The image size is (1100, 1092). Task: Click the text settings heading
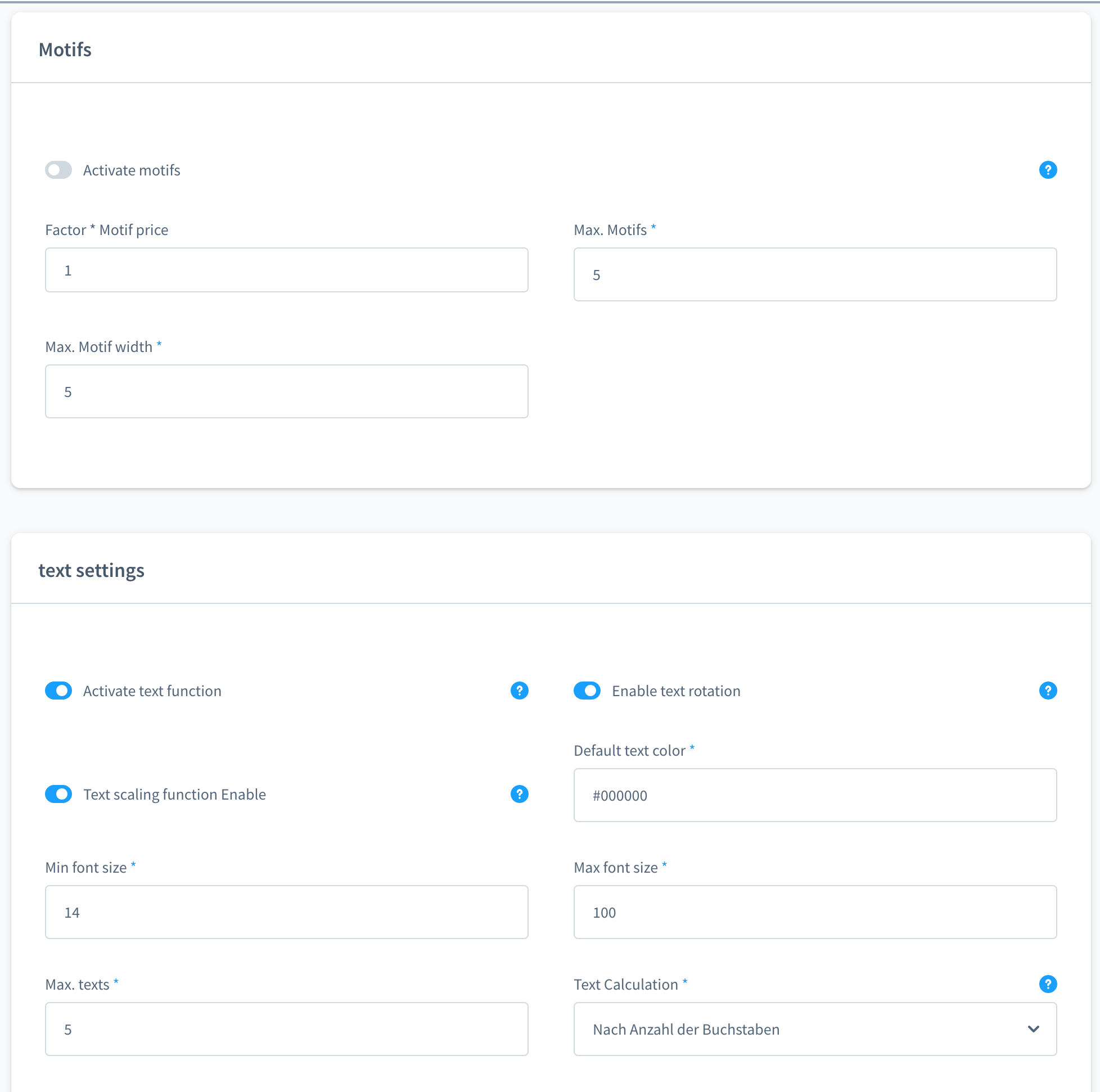[91, 570]
